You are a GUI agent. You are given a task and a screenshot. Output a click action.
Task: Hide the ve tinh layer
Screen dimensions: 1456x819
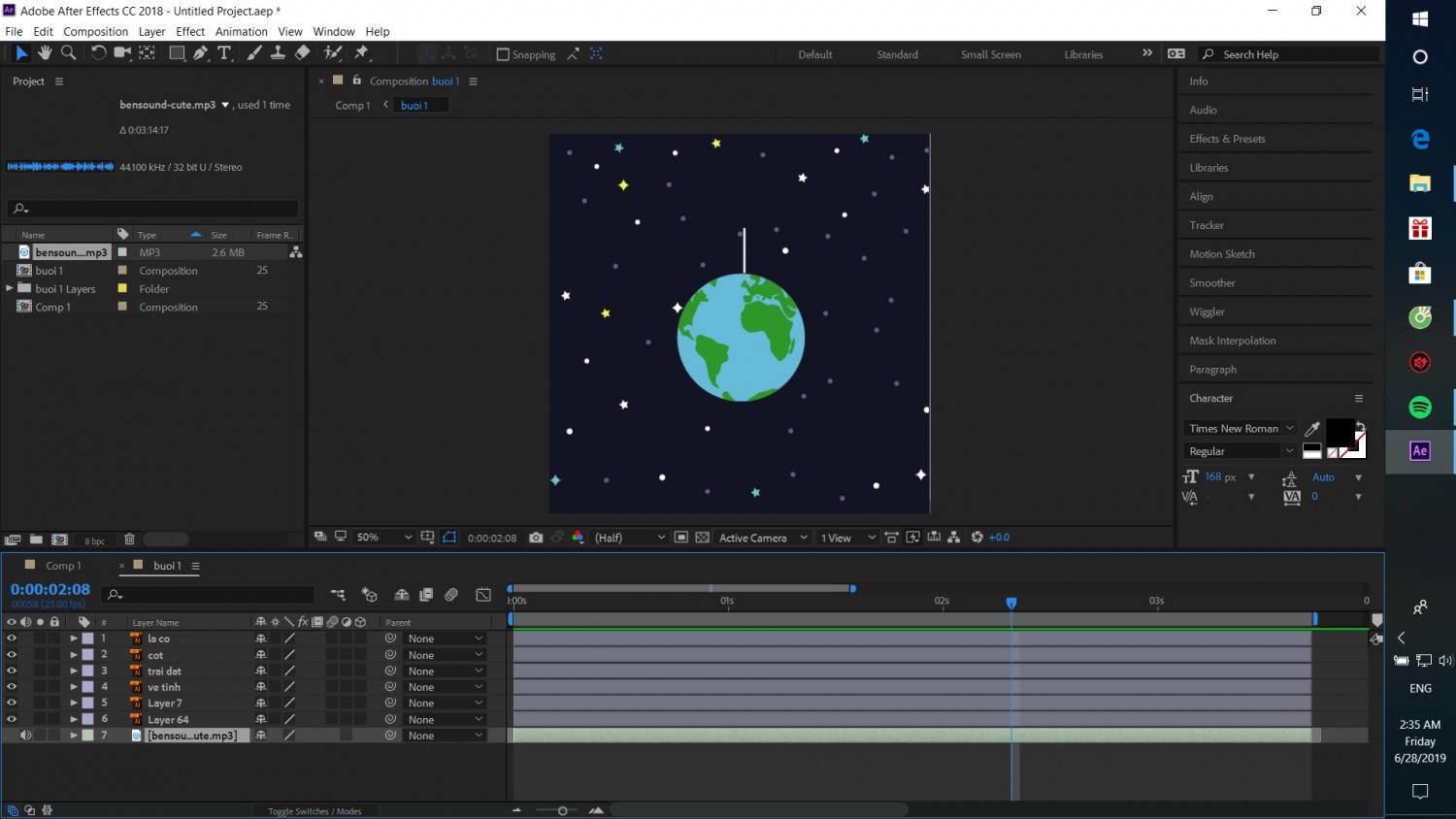(x=12, y=687)
